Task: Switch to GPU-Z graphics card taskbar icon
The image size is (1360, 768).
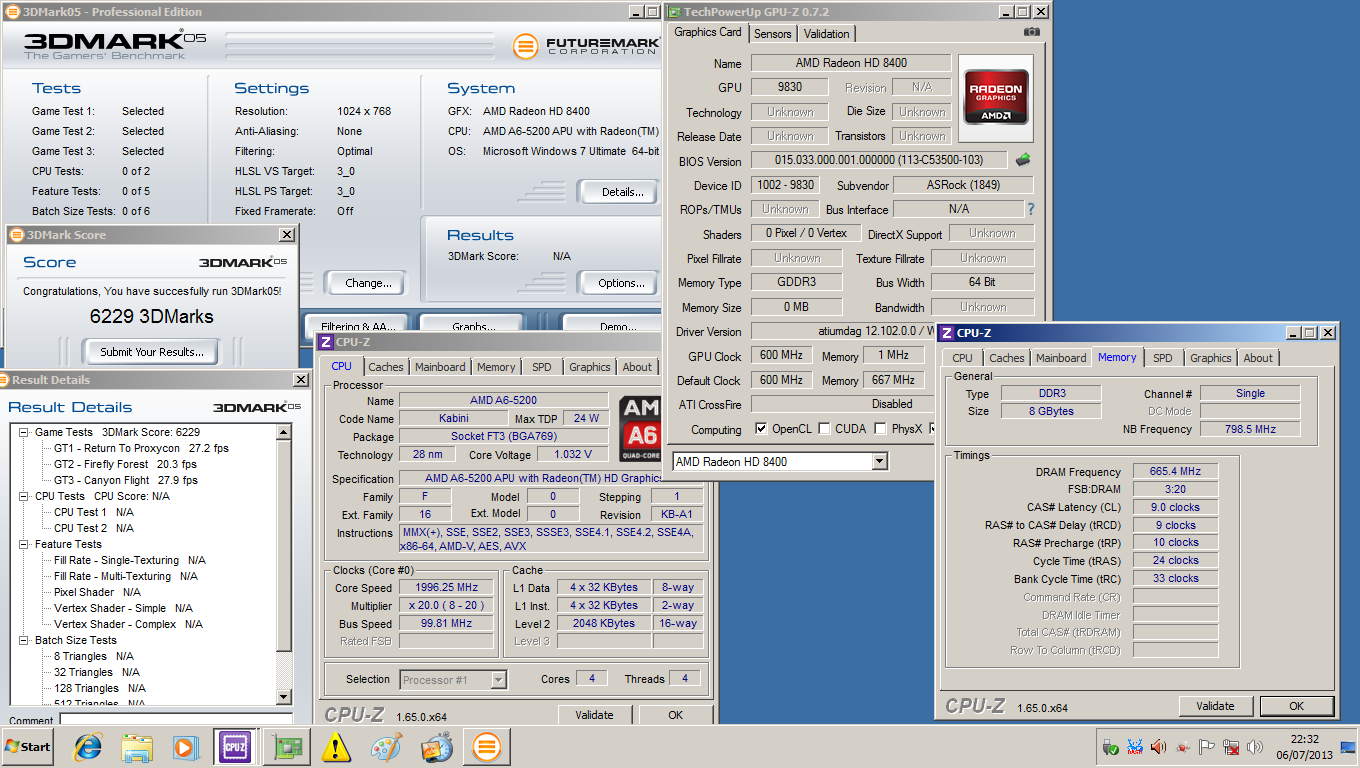Action: click(x=289, y=747)
